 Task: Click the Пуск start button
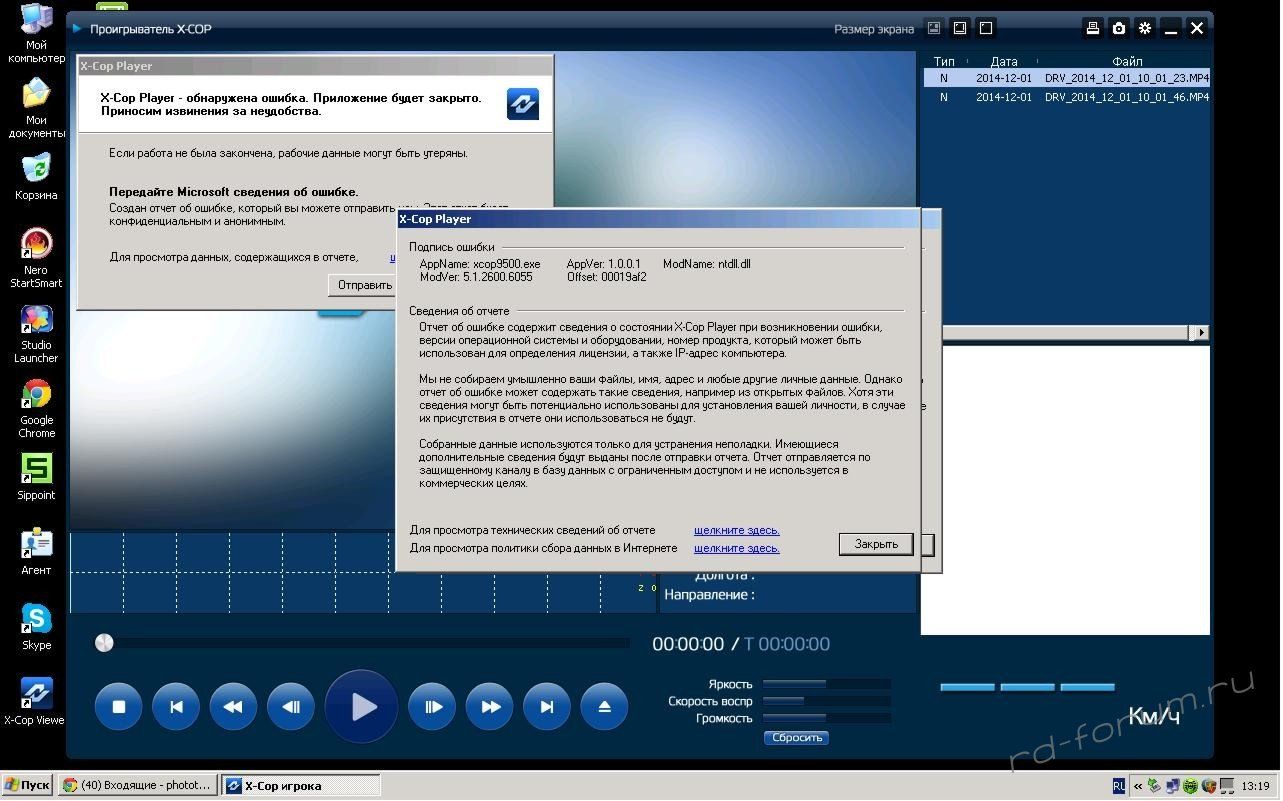[27, 786]
